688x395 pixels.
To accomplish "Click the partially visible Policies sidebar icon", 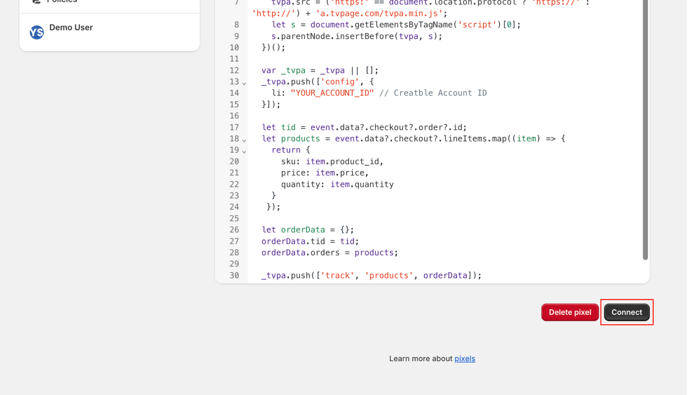I will pos(36,1).
